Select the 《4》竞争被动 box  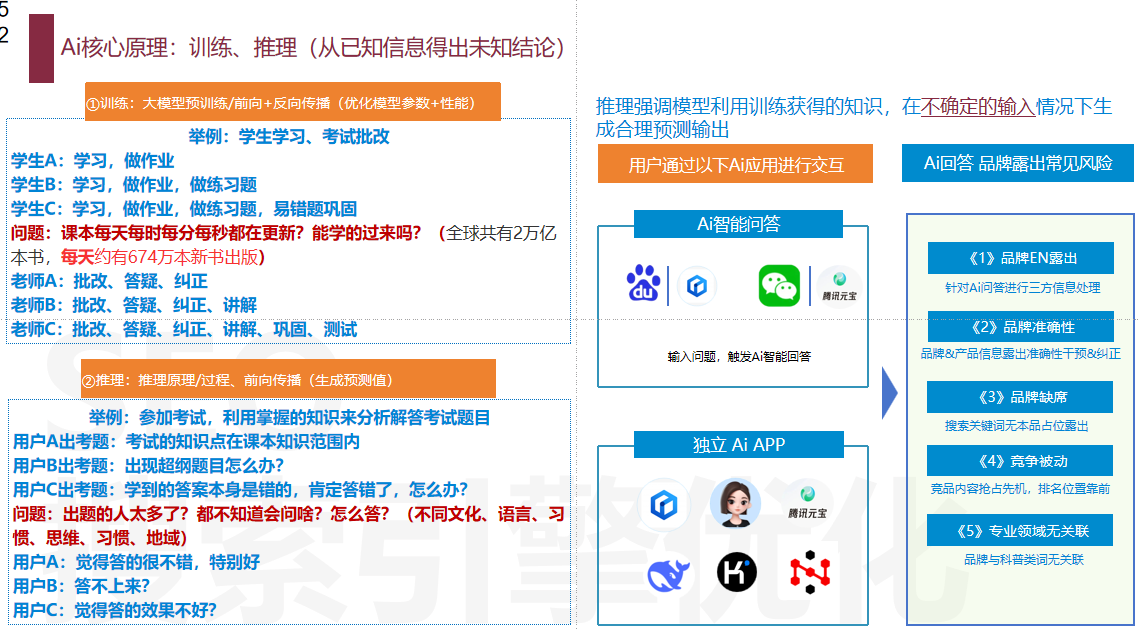point(1020,461)
